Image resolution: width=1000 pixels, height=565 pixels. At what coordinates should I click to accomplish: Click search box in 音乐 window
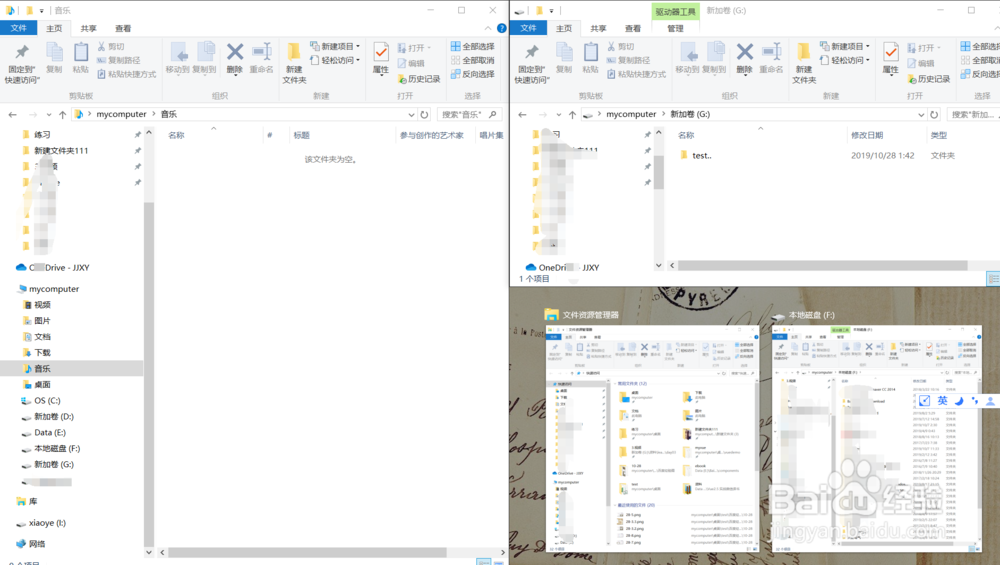470,115
